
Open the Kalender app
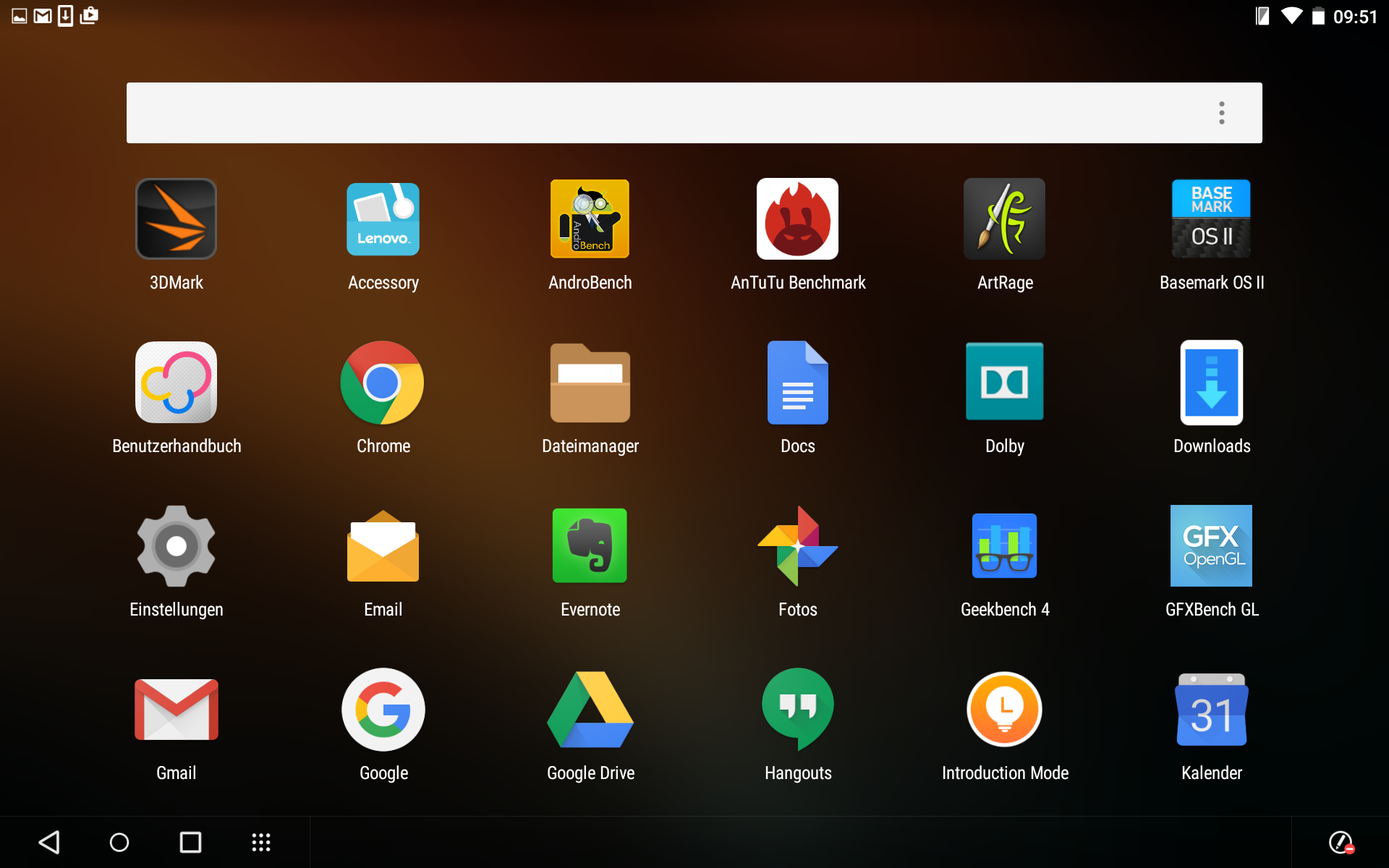[x=1212, y=710]
